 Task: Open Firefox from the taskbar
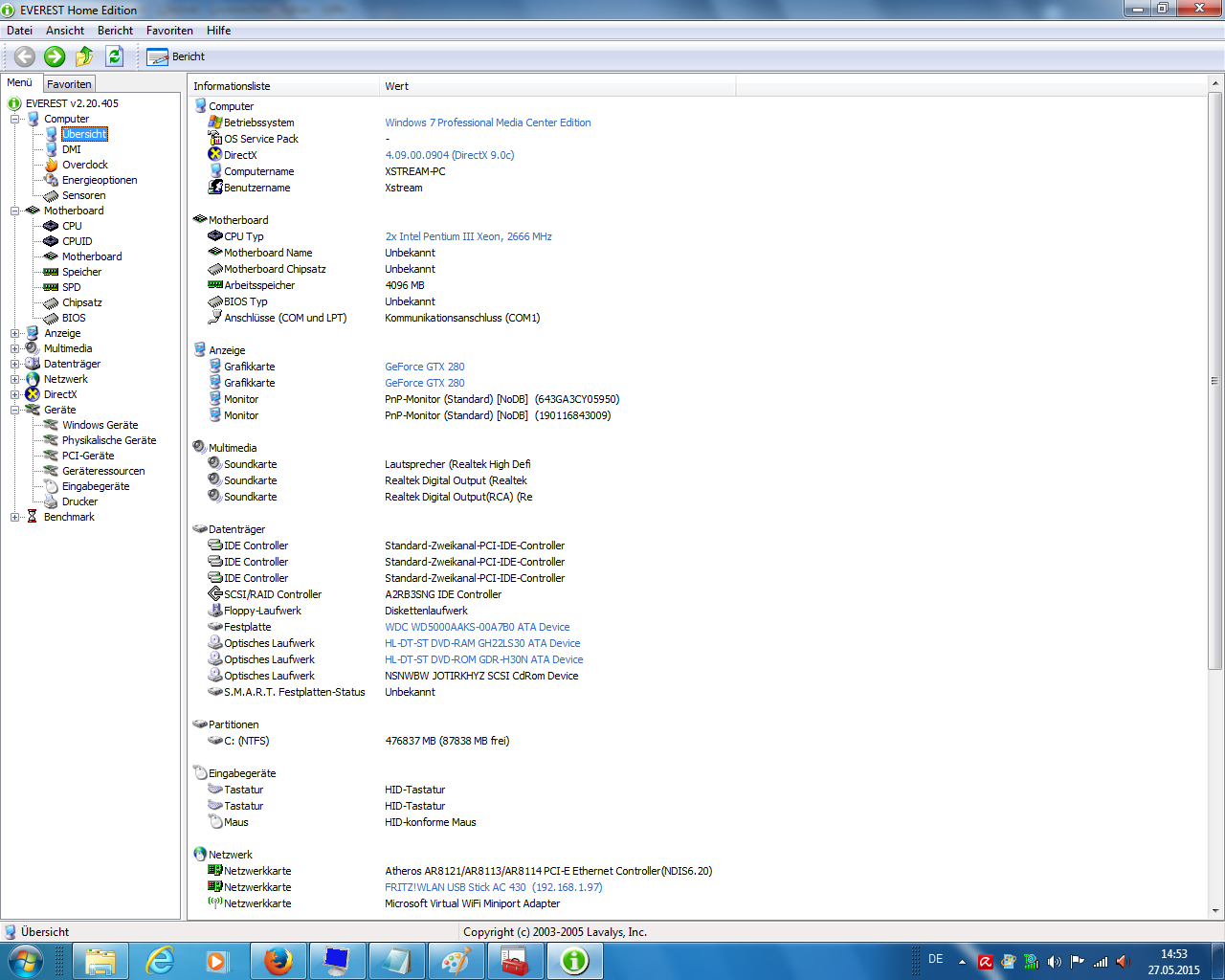(278, 961)
